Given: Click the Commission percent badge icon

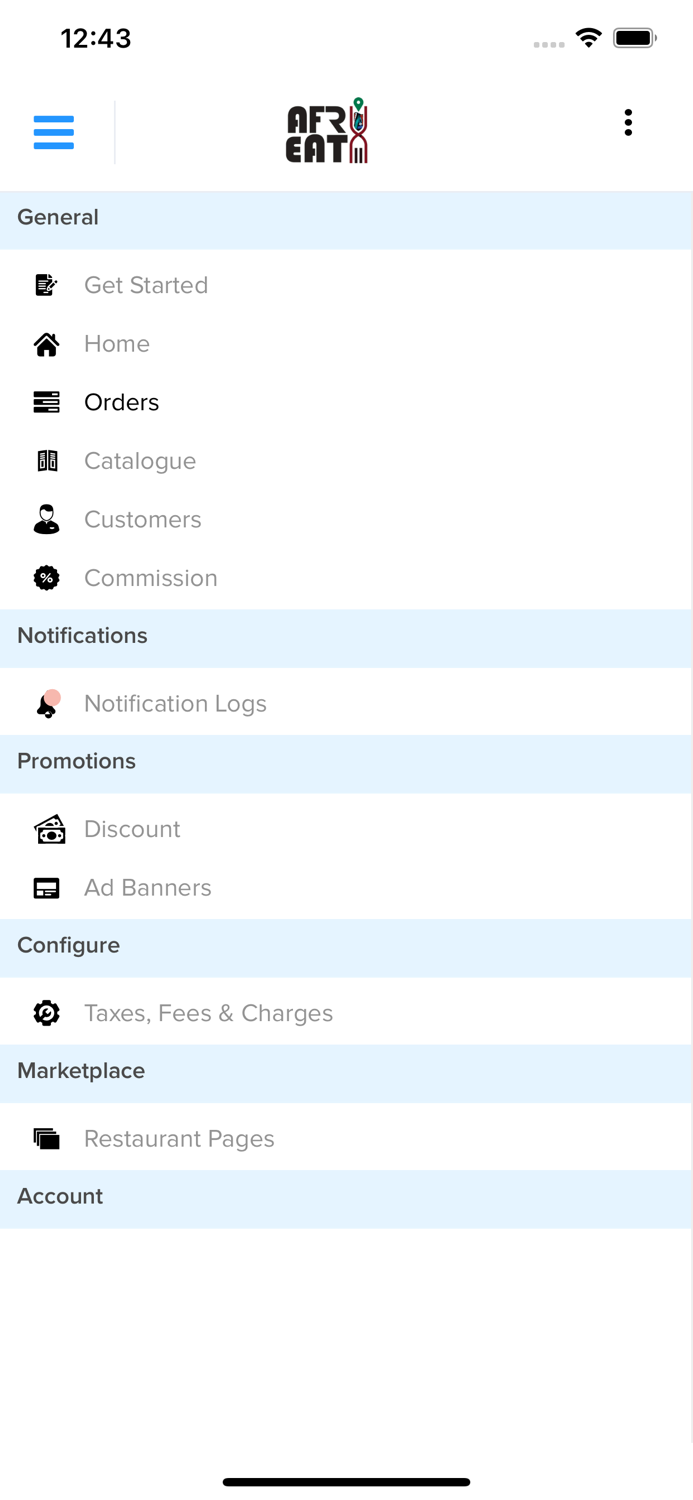Looking at the screenshot, I should pos(46,578).
